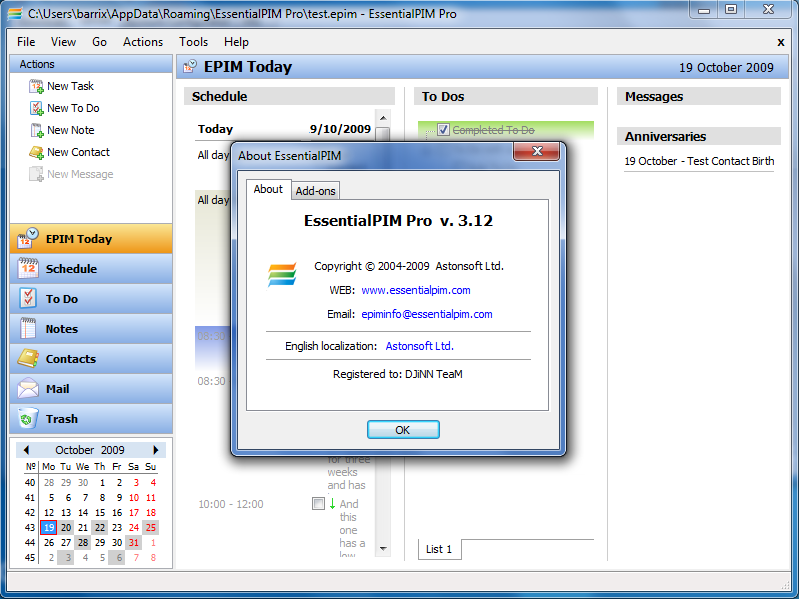The width and height of the screenshot is (799, 599).
Task: Toggle the Completed To Do checkbox
Action: [x=443, y=130]
